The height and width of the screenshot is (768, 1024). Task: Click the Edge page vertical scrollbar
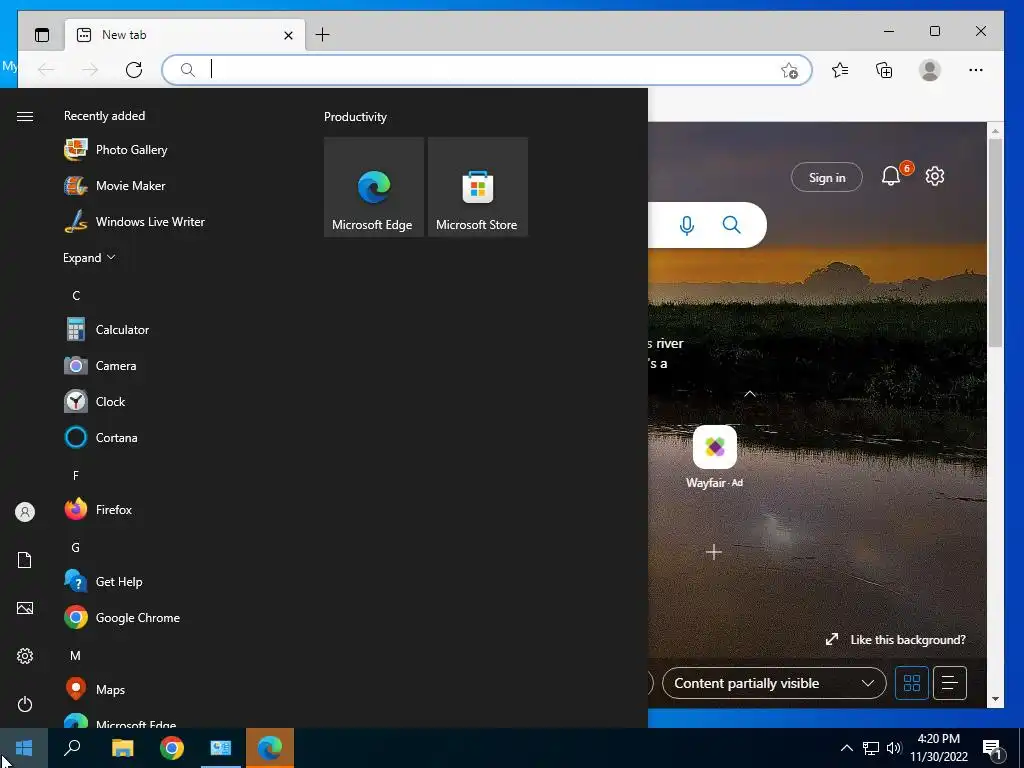coord(995,243)
